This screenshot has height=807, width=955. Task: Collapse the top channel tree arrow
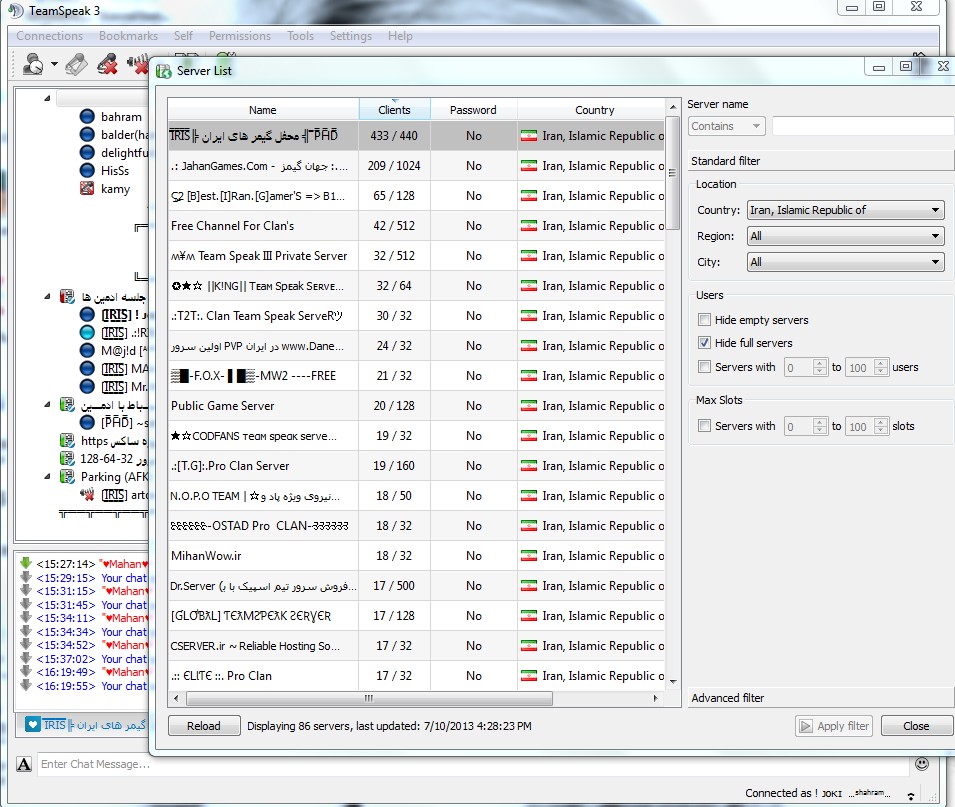[x=48, y=98]
